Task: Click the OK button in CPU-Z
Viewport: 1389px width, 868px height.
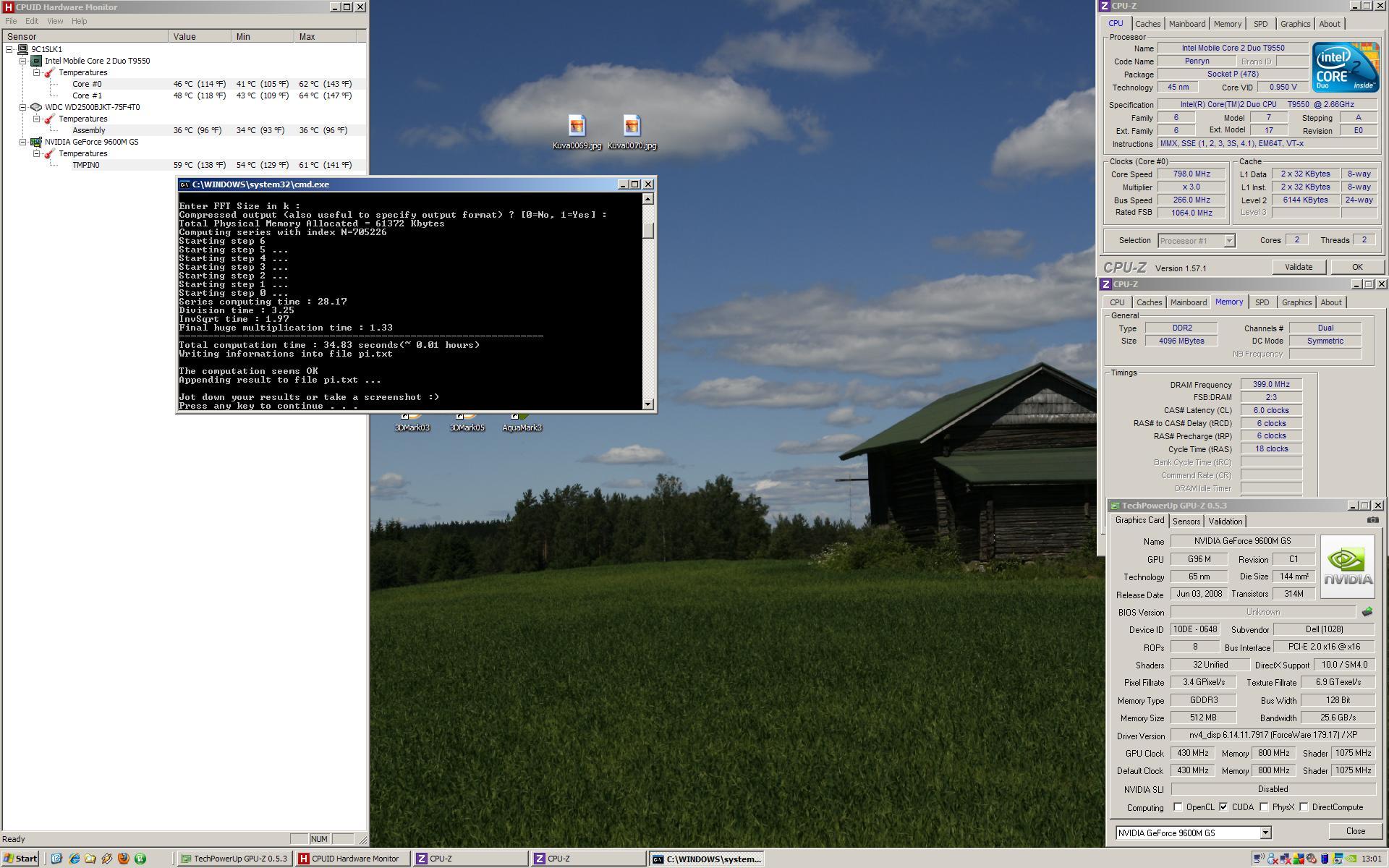Action: (1357, 267)
